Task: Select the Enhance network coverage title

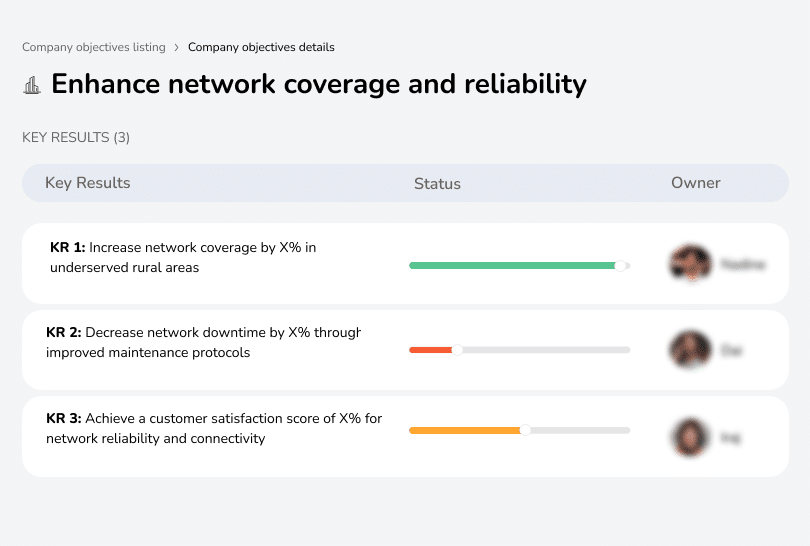Action: click(319, 84)
